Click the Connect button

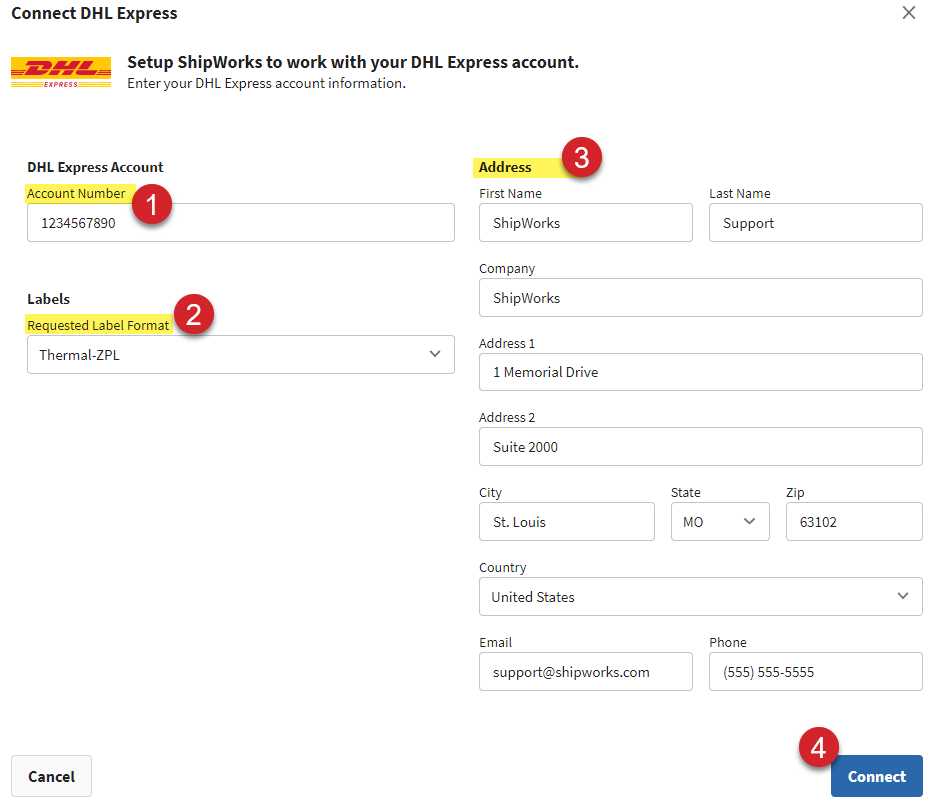(x=877, y=776)
